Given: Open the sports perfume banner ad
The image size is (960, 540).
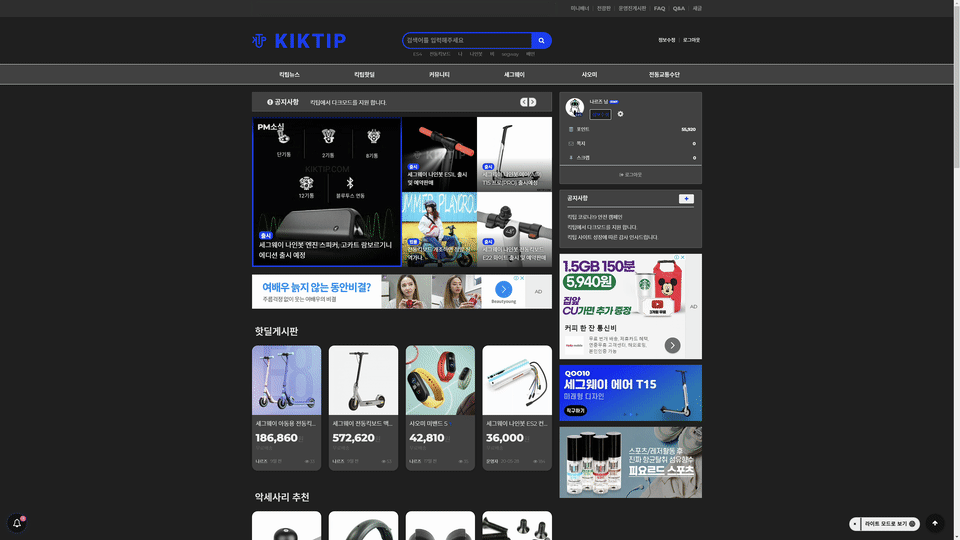Looking at the screenshot, I should click(x=631, y=462).
